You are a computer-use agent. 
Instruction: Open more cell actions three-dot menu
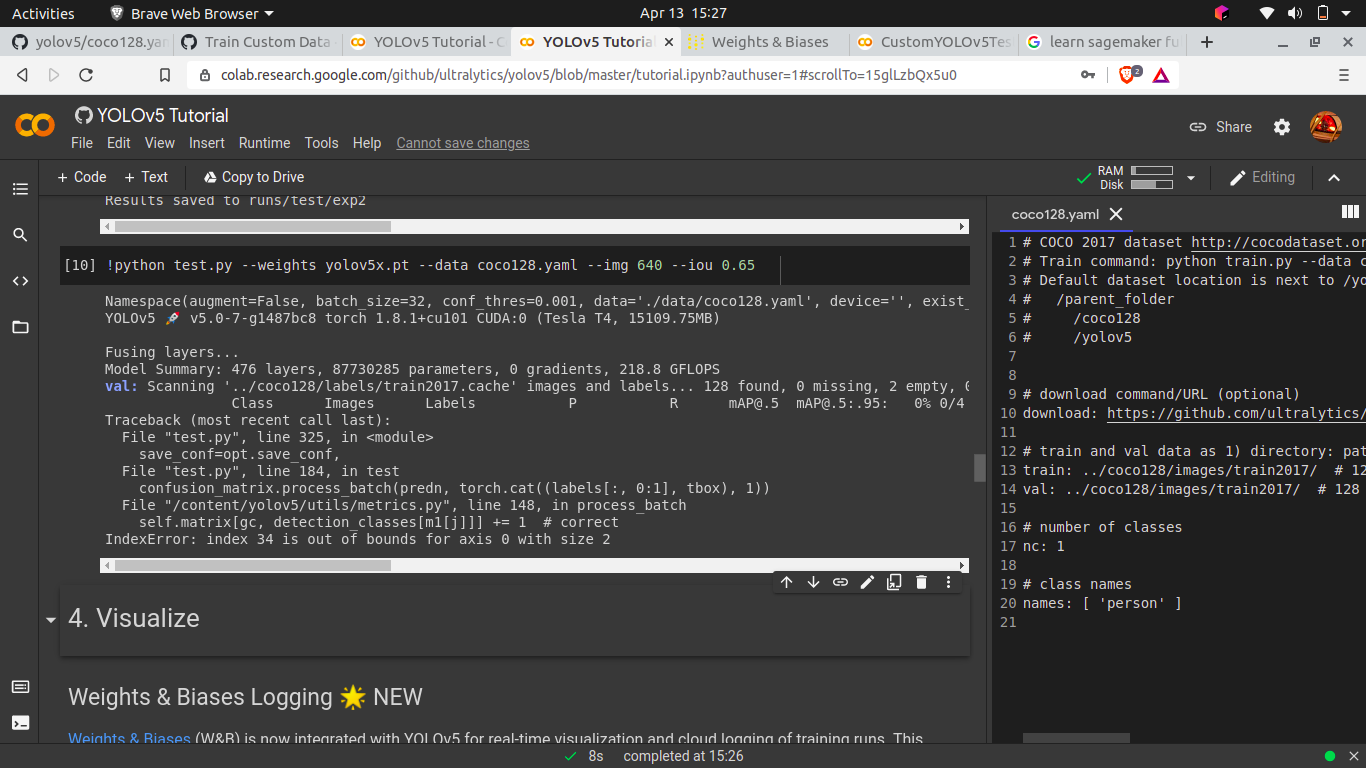949,582
